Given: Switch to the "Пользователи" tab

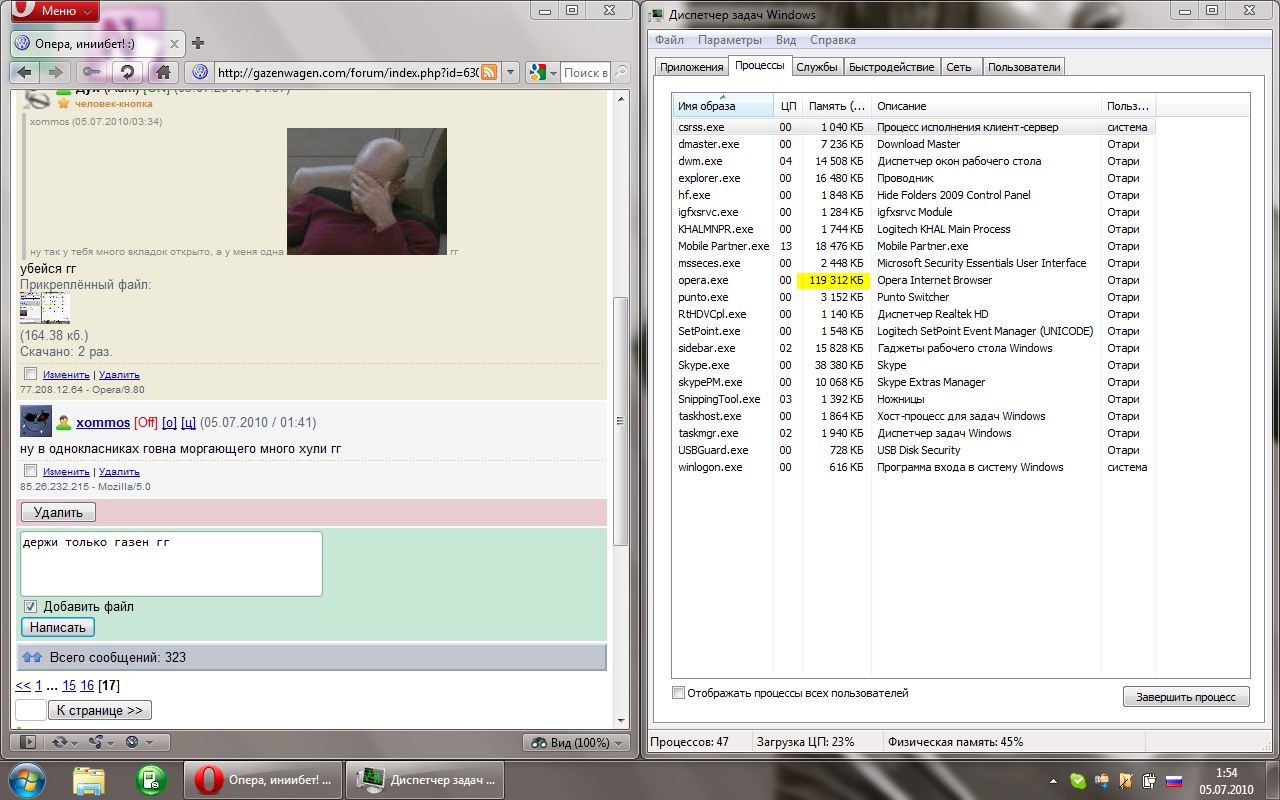Looking at the screenshot, I should (1024, 67).
